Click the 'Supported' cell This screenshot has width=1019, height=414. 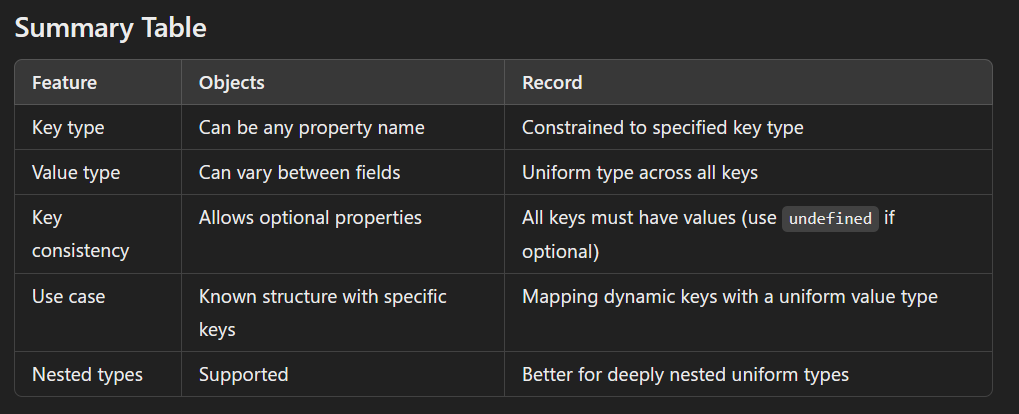click(243, 375)
